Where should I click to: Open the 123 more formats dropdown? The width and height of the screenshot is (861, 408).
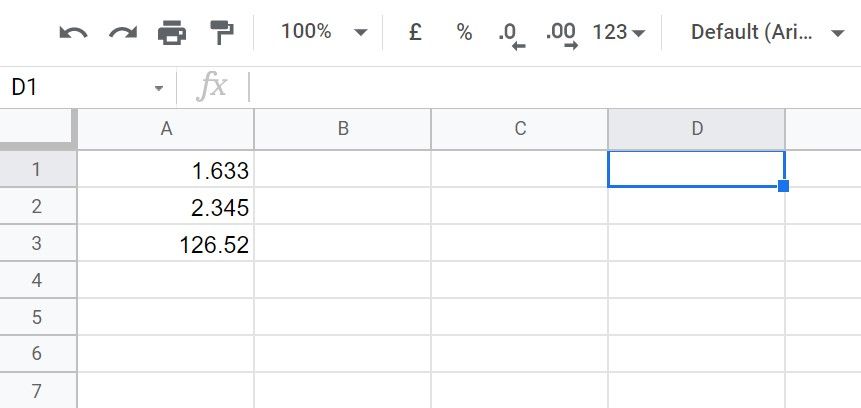618,32
